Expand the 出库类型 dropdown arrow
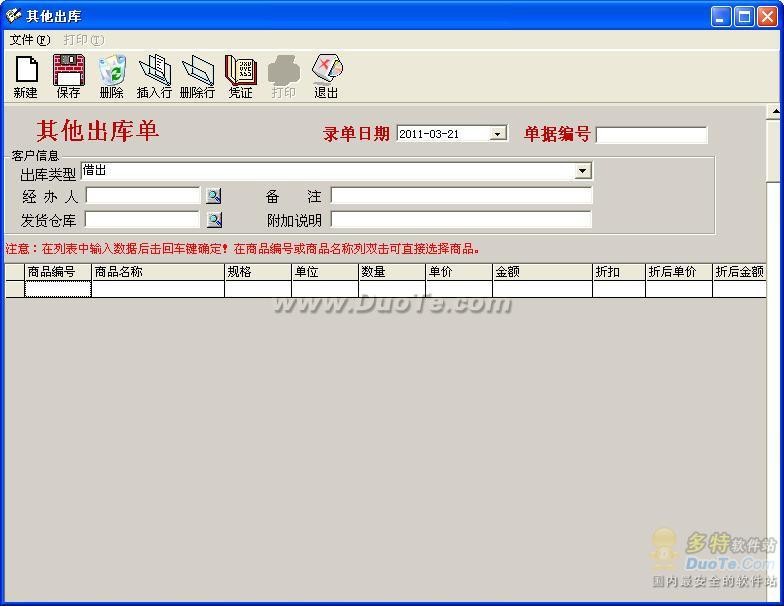The width and height of the screenshot is (784, 606). [582, 171]
